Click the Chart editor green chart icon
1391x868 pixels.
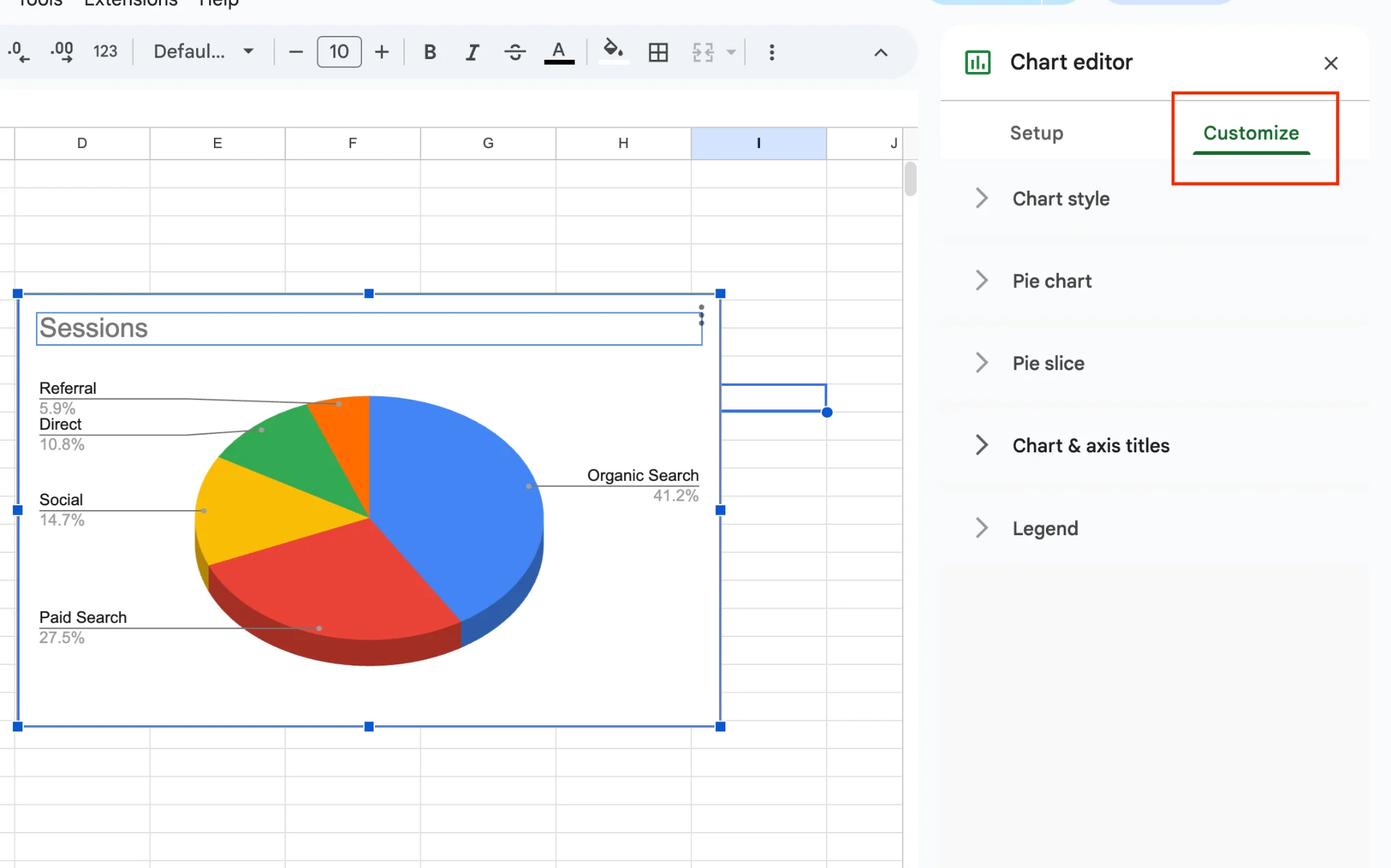click(x=978, y=62)
